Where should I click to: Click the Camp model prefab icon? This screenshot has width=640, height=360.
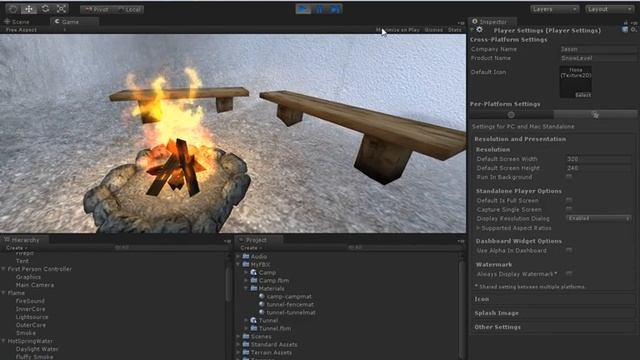tap(253, 273)
